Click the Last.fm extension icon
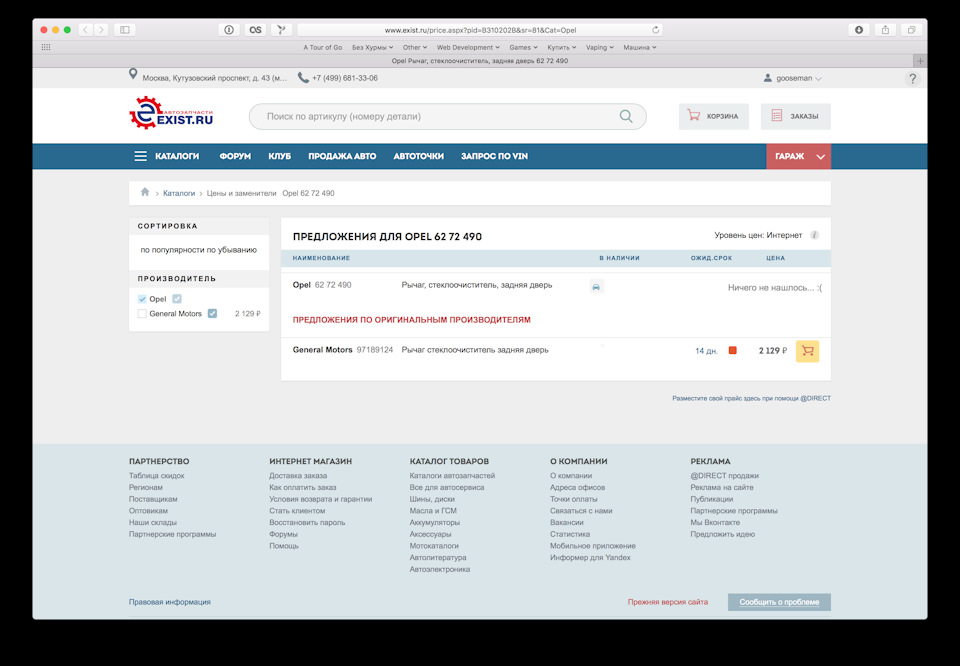The image size is (960, 666). (255, 29)
